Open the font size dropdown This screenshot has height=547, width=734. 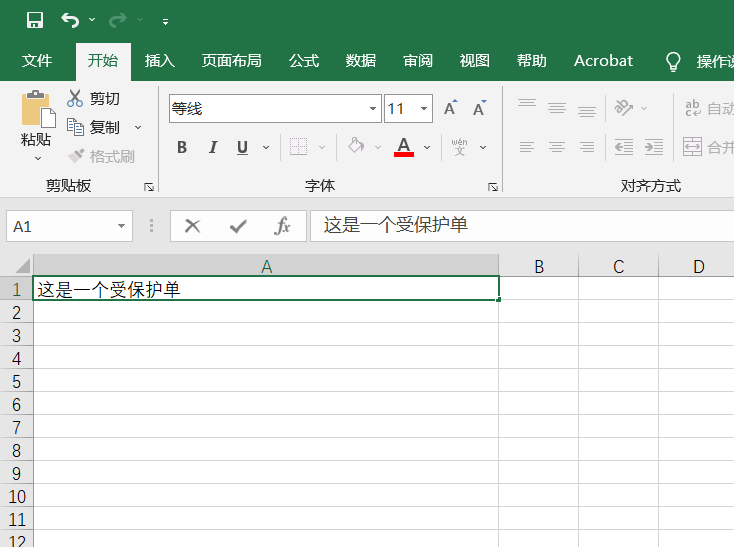[425, 108]
